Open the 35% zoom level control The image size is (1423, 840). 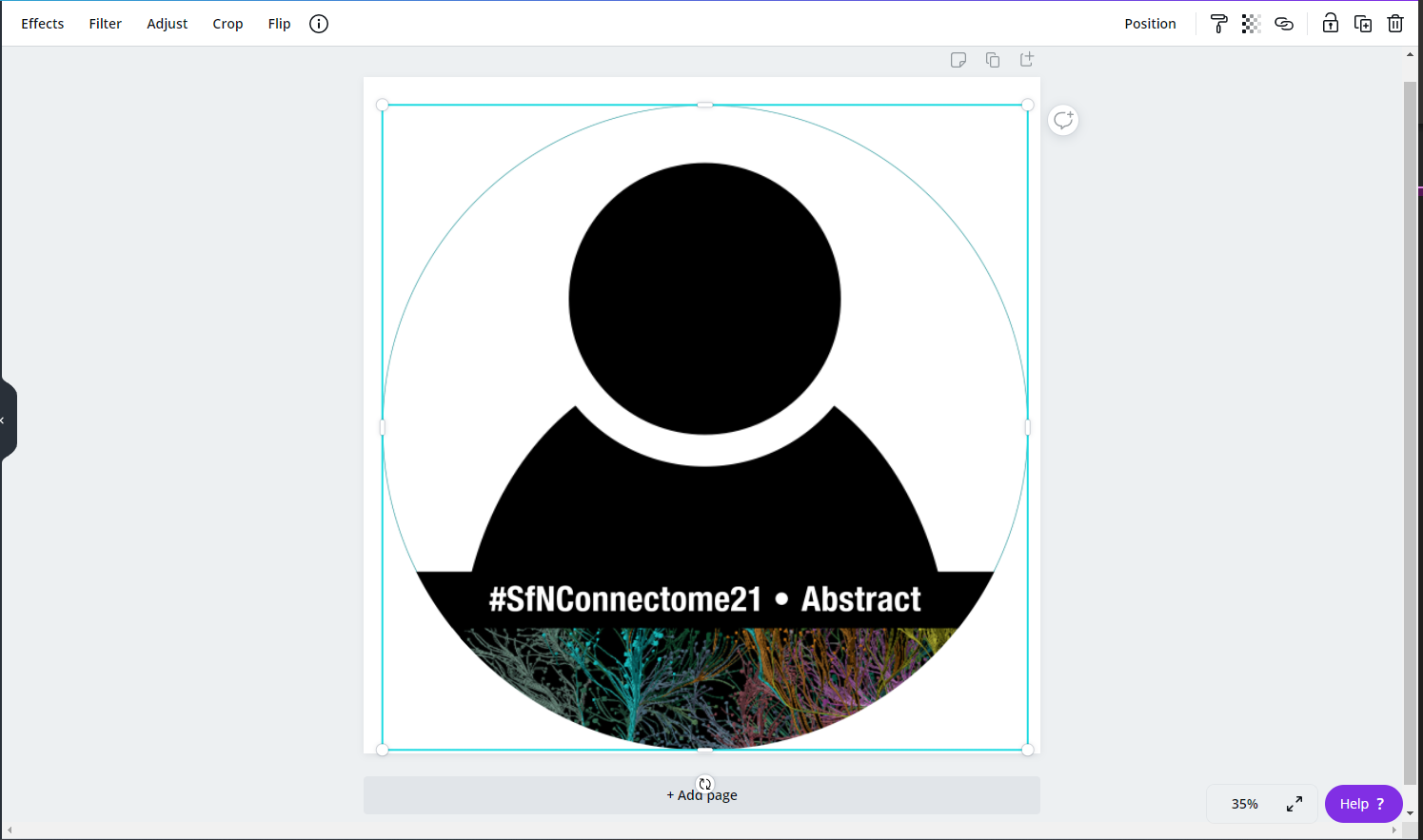[1244, 804]
